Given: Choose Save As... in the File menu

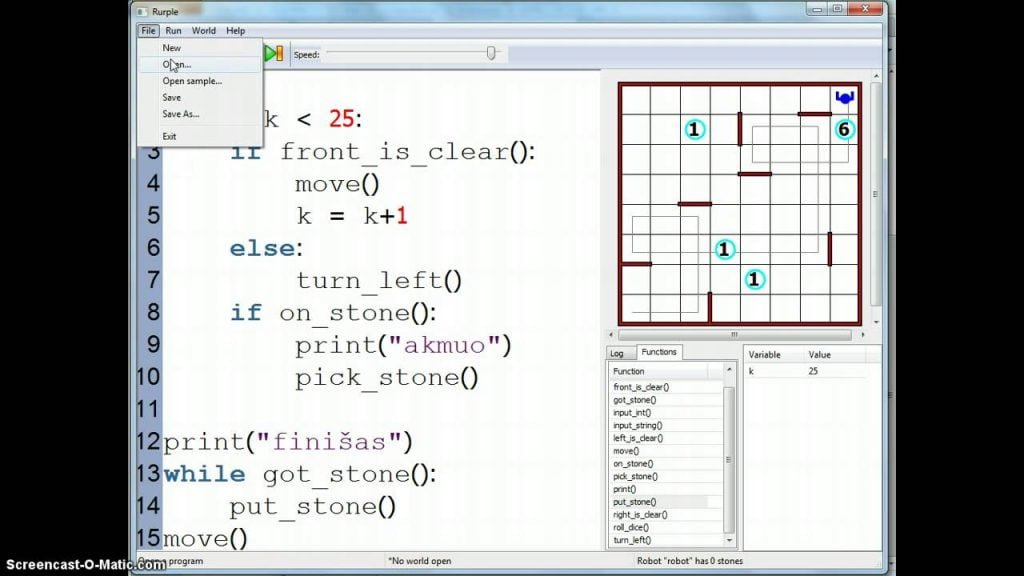Looking at the screenshot, I should (x=181, y=114).
